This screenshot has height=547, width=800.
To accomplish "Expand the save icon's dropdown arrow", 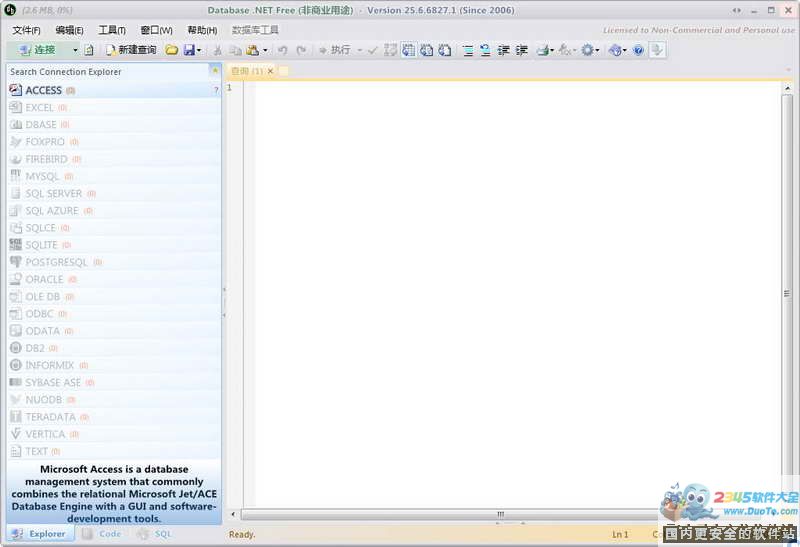I will click(x=199, y=50).
